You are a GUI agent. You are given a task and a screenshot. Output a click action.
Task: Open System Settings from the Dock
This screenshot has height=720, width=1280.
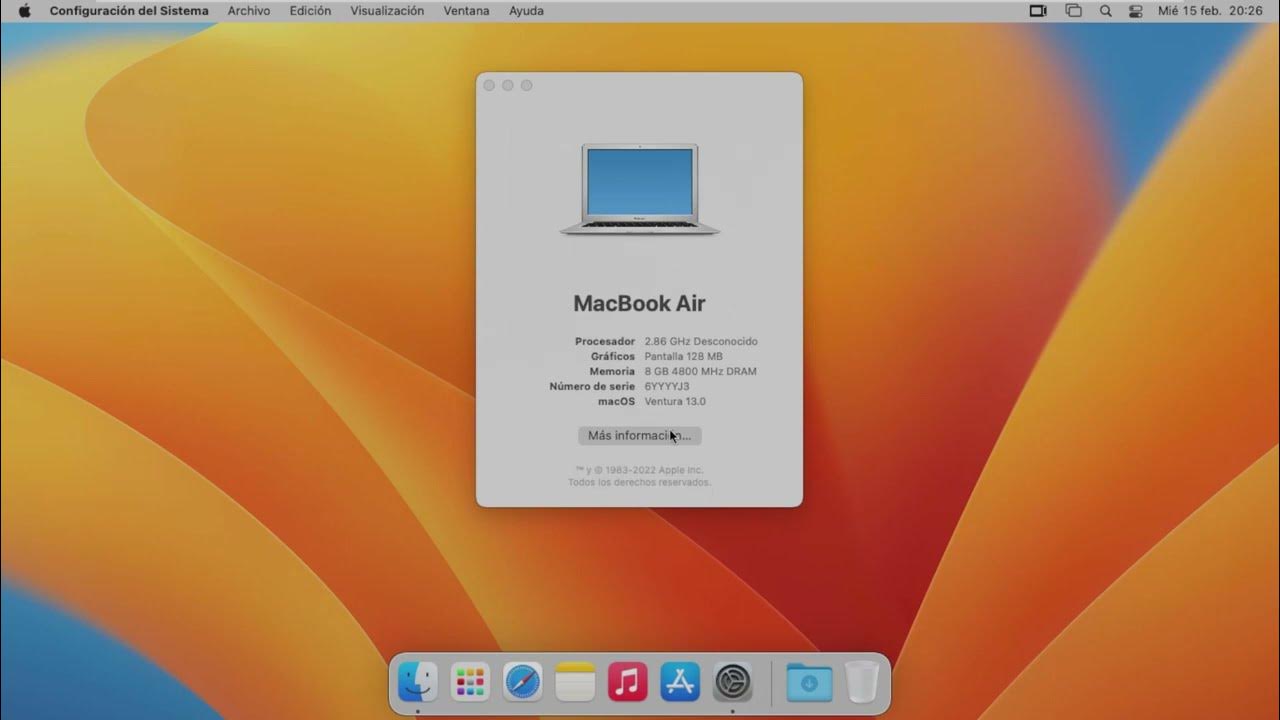pos(733,682)
